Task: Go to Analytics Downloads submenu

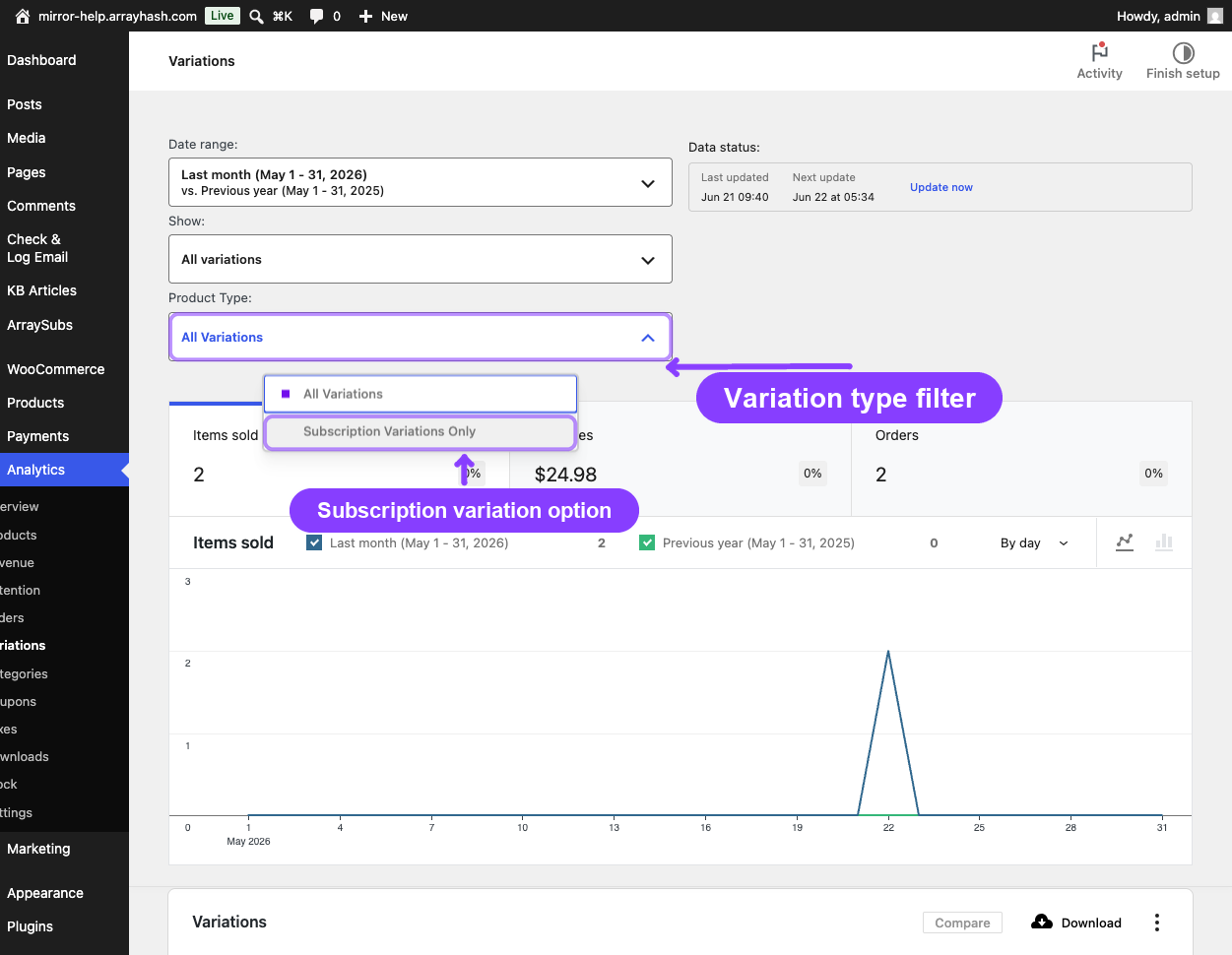Action: point(25,756)
